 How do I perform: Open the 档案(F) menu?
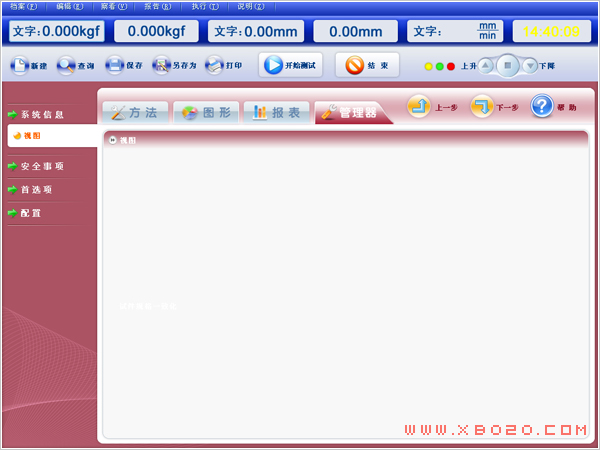point(24,6)
